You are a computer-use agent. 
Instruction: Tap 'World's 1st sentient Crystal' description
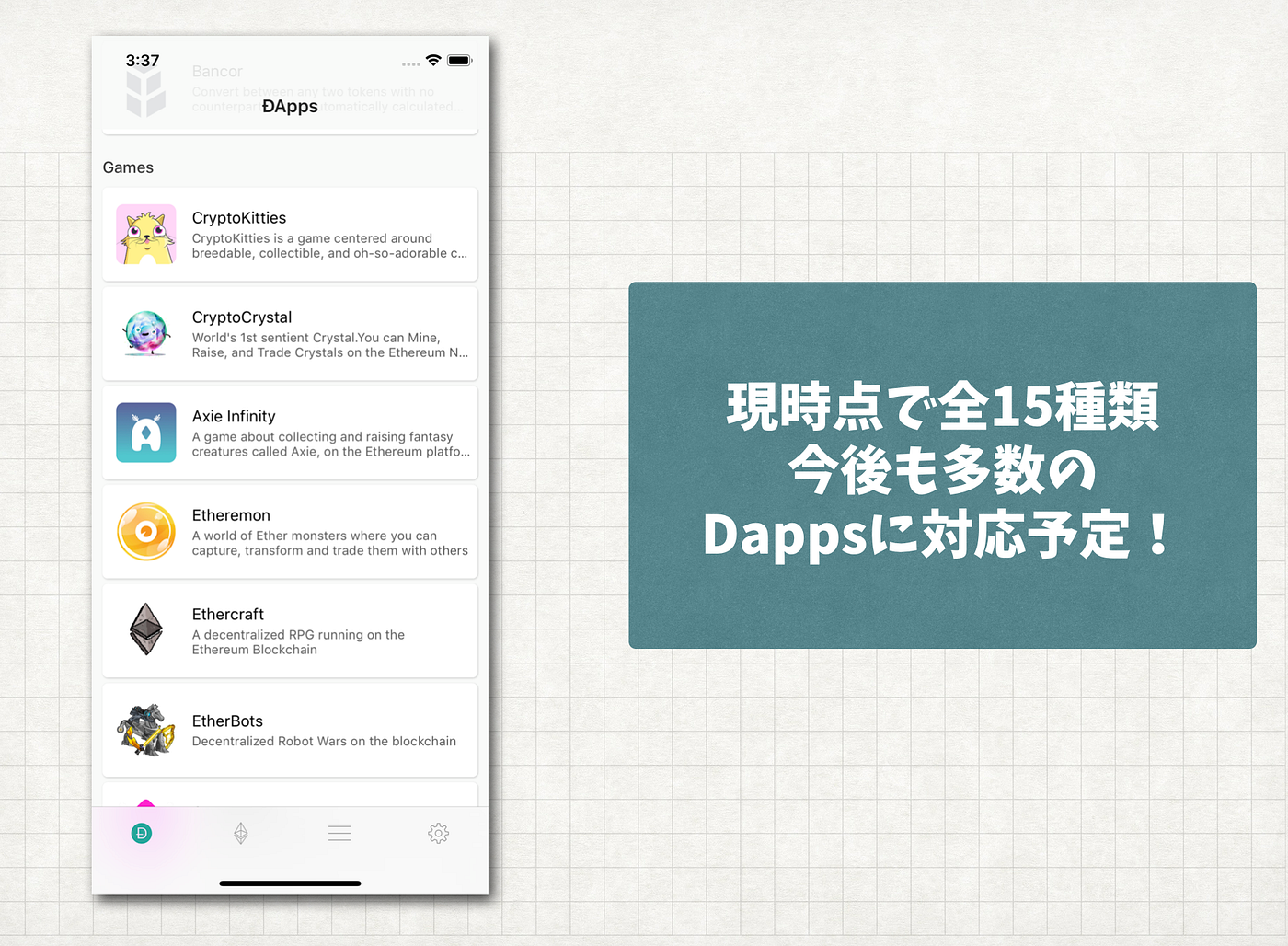point(330,345)
